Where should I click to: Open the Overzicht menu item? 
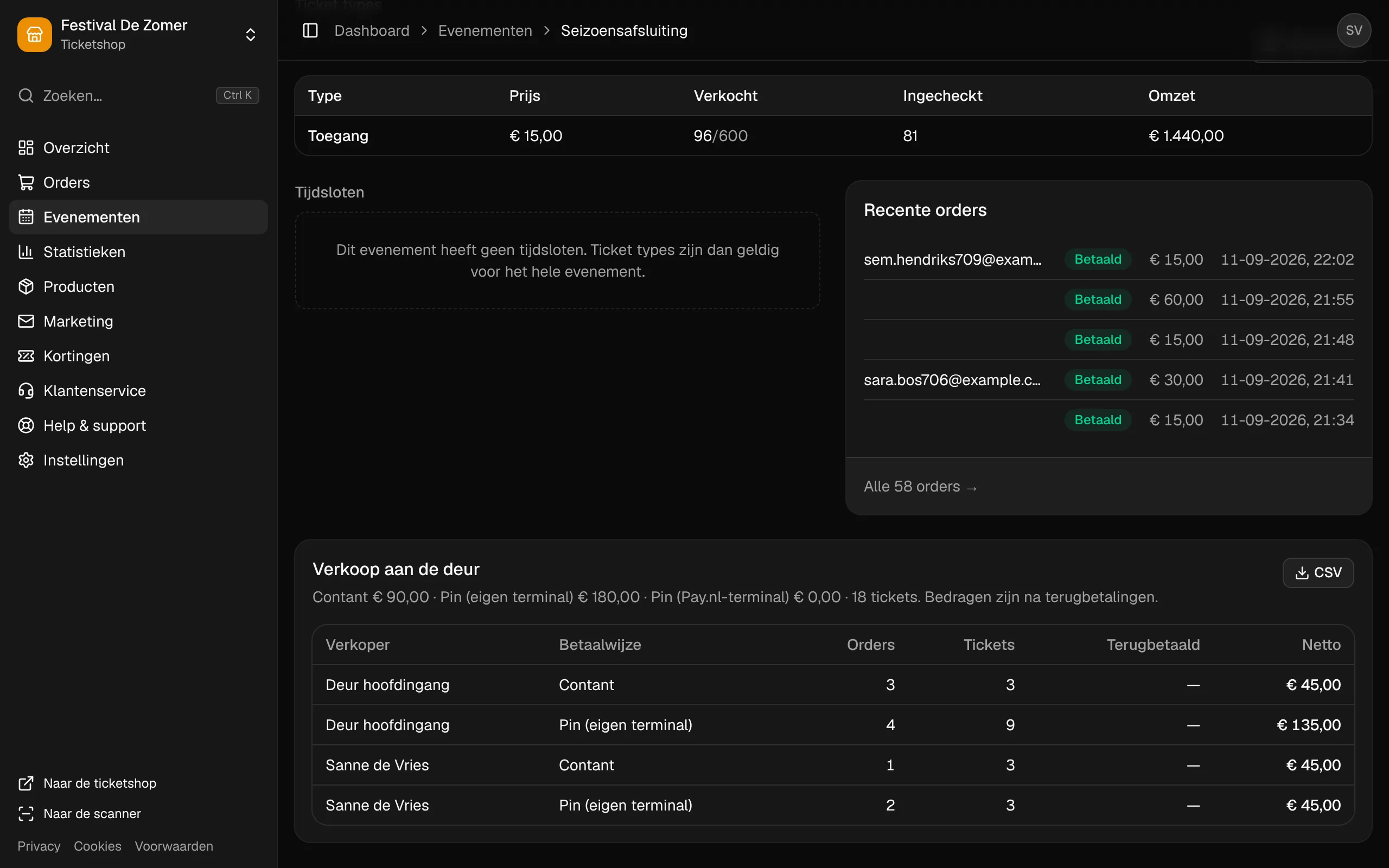click(138, 148)
